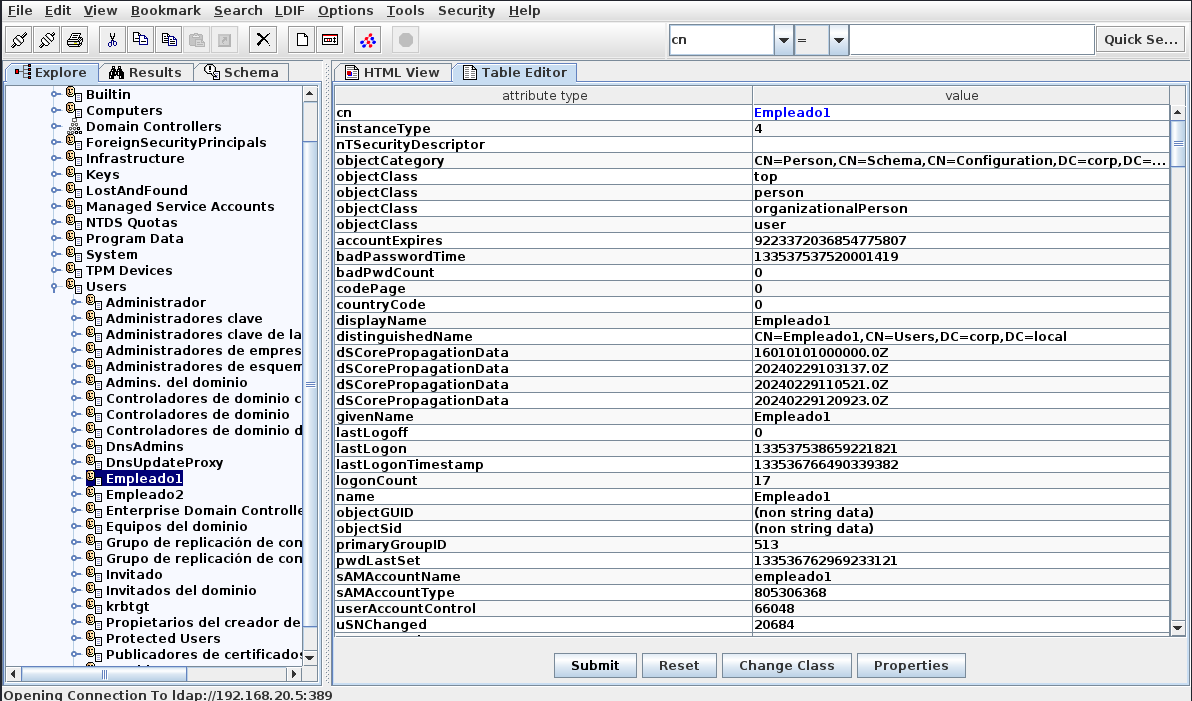Image resolution: width=1192 pixels, height=701 pixels.
Task: Open the Tools menu
Action: point(405,11)
